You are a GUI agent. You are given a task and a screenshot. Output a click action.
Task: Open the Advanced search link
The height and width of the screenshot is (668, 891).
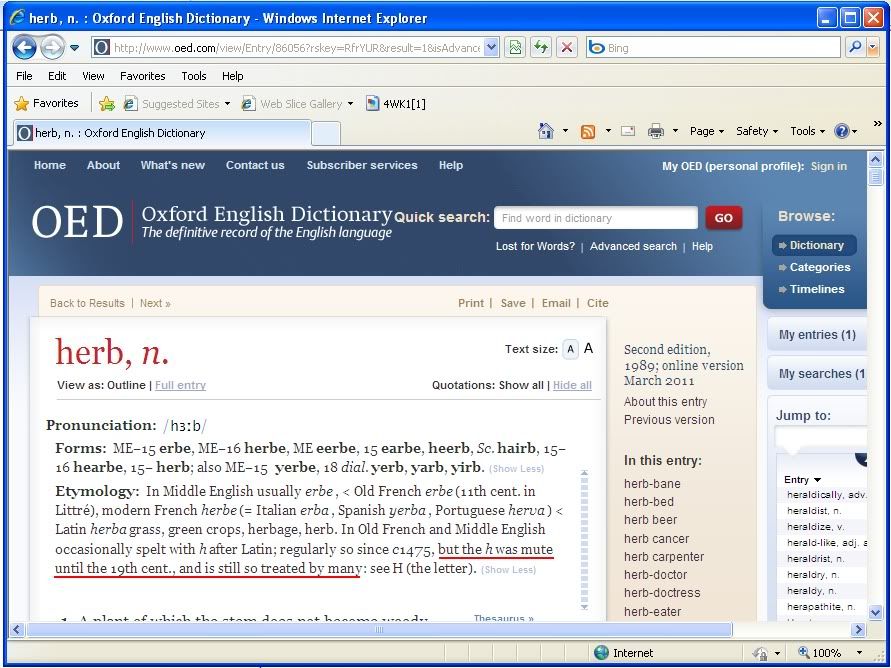pos(633,247)
